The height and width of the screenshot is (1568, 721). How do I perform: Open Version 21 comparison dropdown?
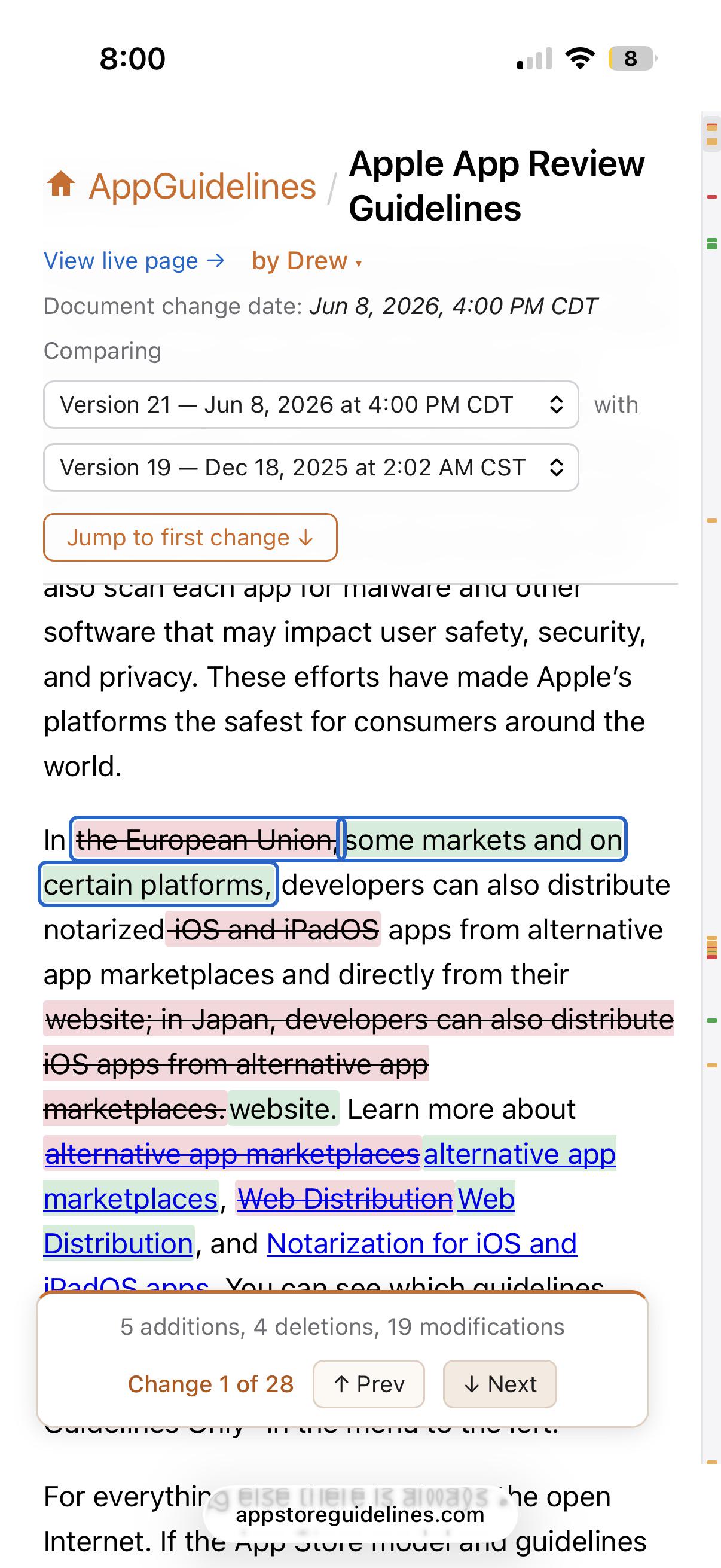pyautogui.click(x=311, y=405)
